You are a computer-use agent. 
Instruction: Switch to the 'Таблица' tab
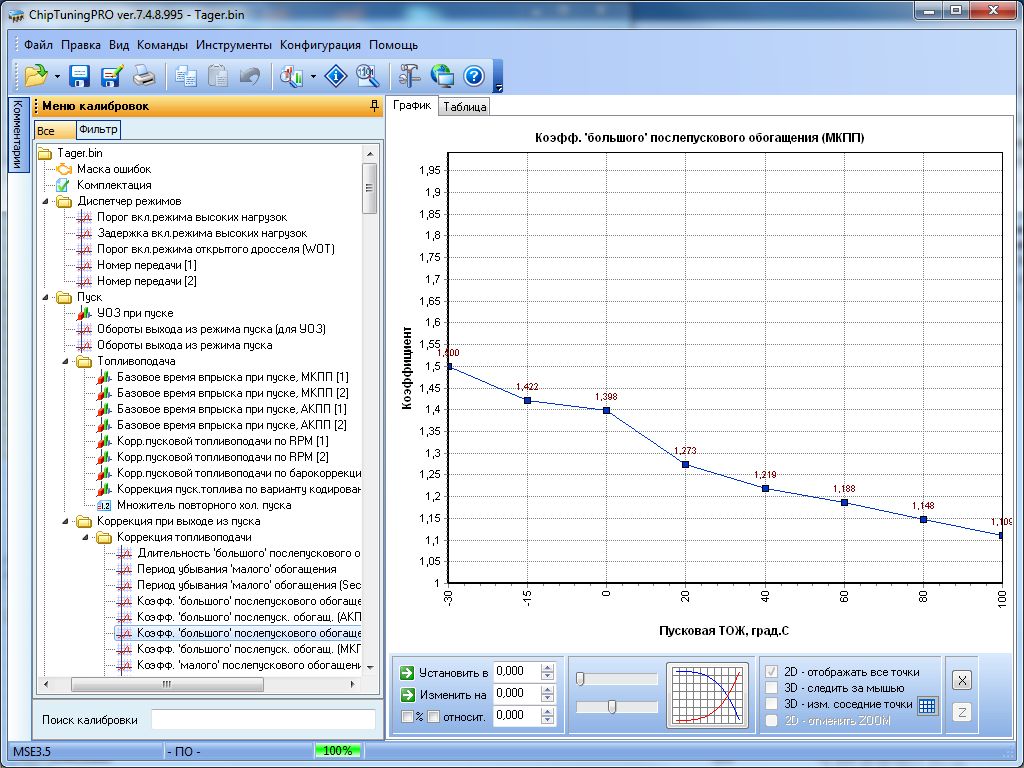click(464, 107)
